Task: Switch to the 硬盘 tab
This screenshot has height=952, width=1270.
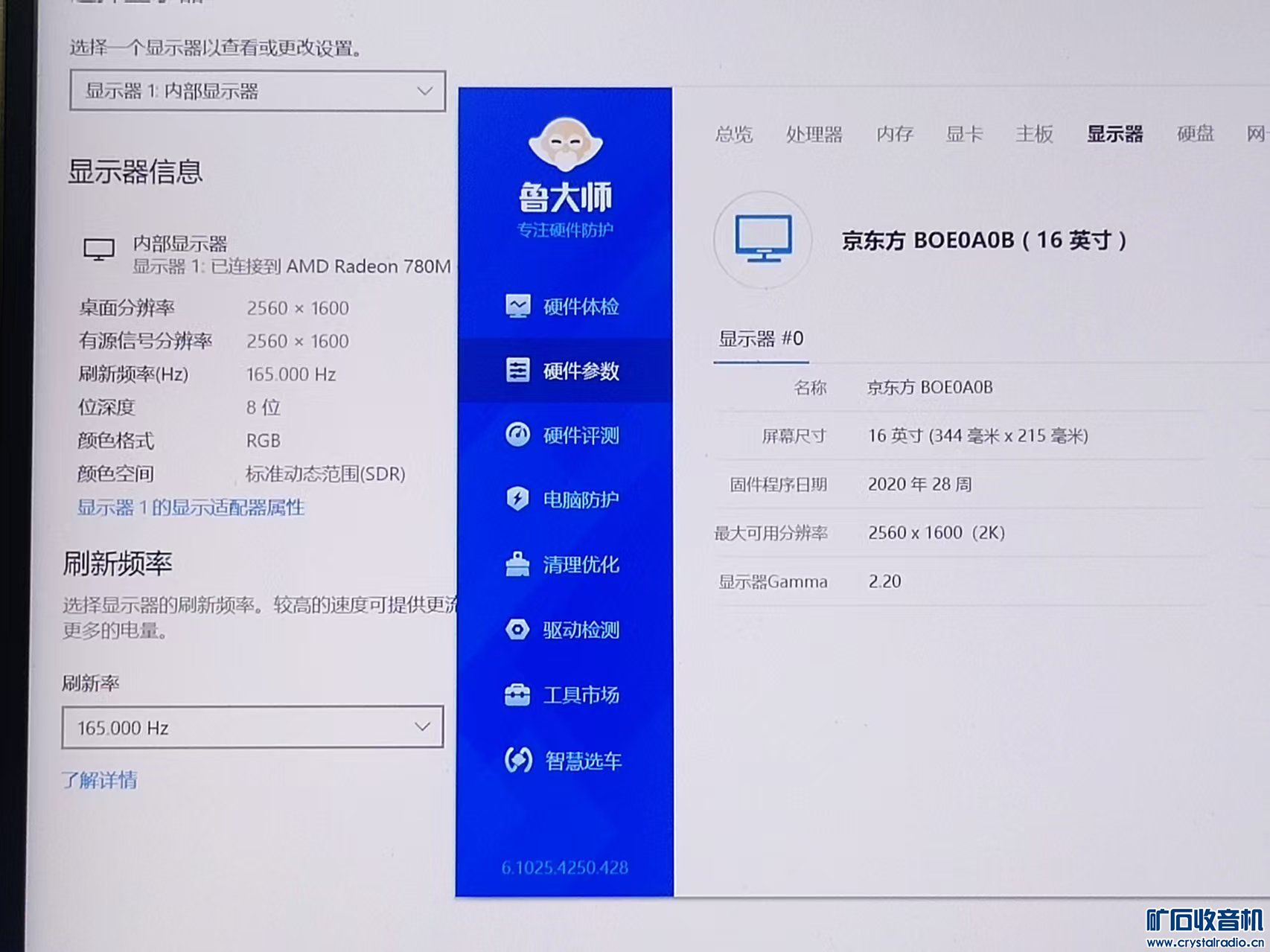Action: tap(1195, 134)
